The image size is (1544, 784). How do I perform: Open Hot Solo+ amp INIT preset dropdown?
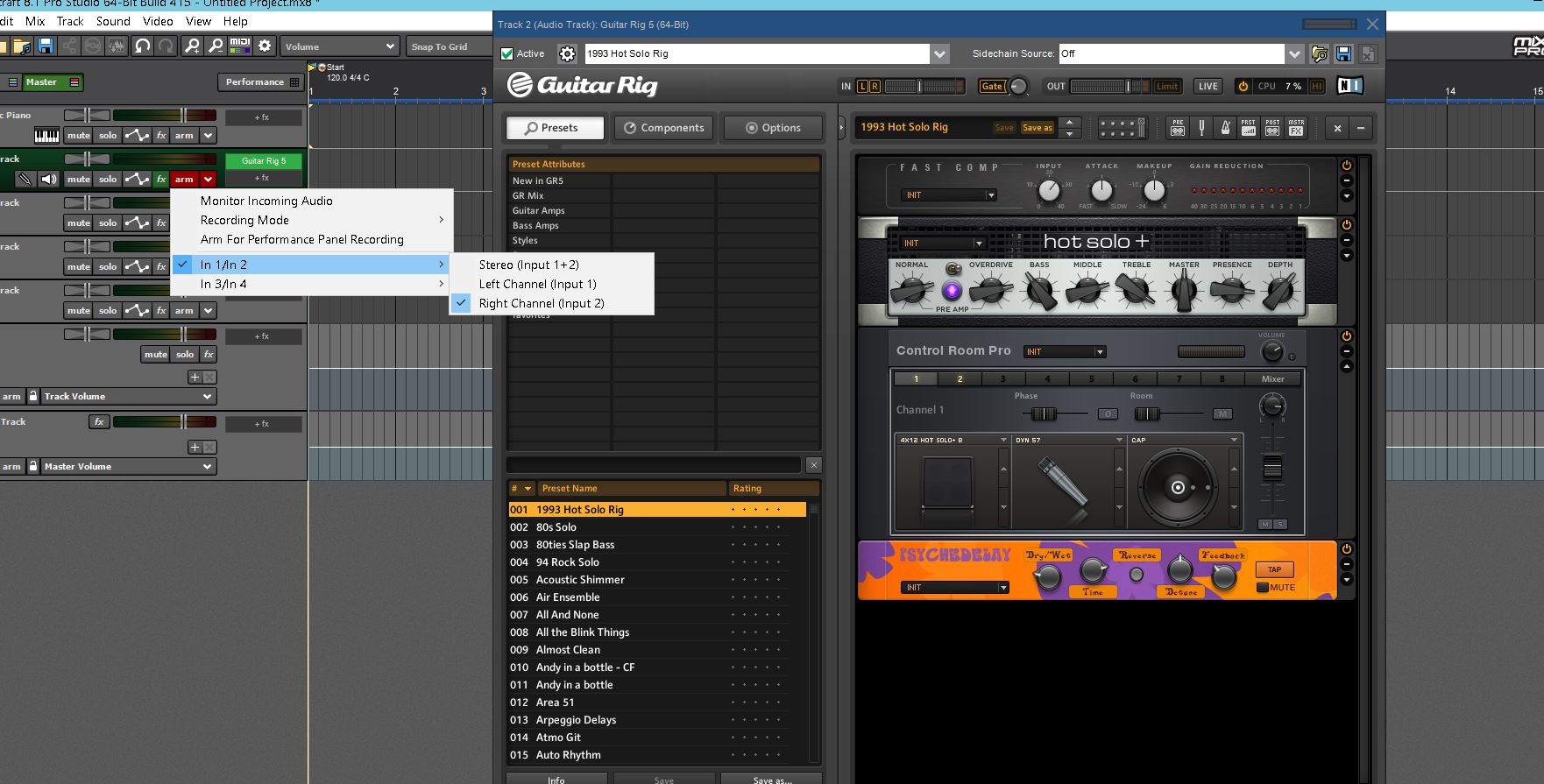[943, 243]
